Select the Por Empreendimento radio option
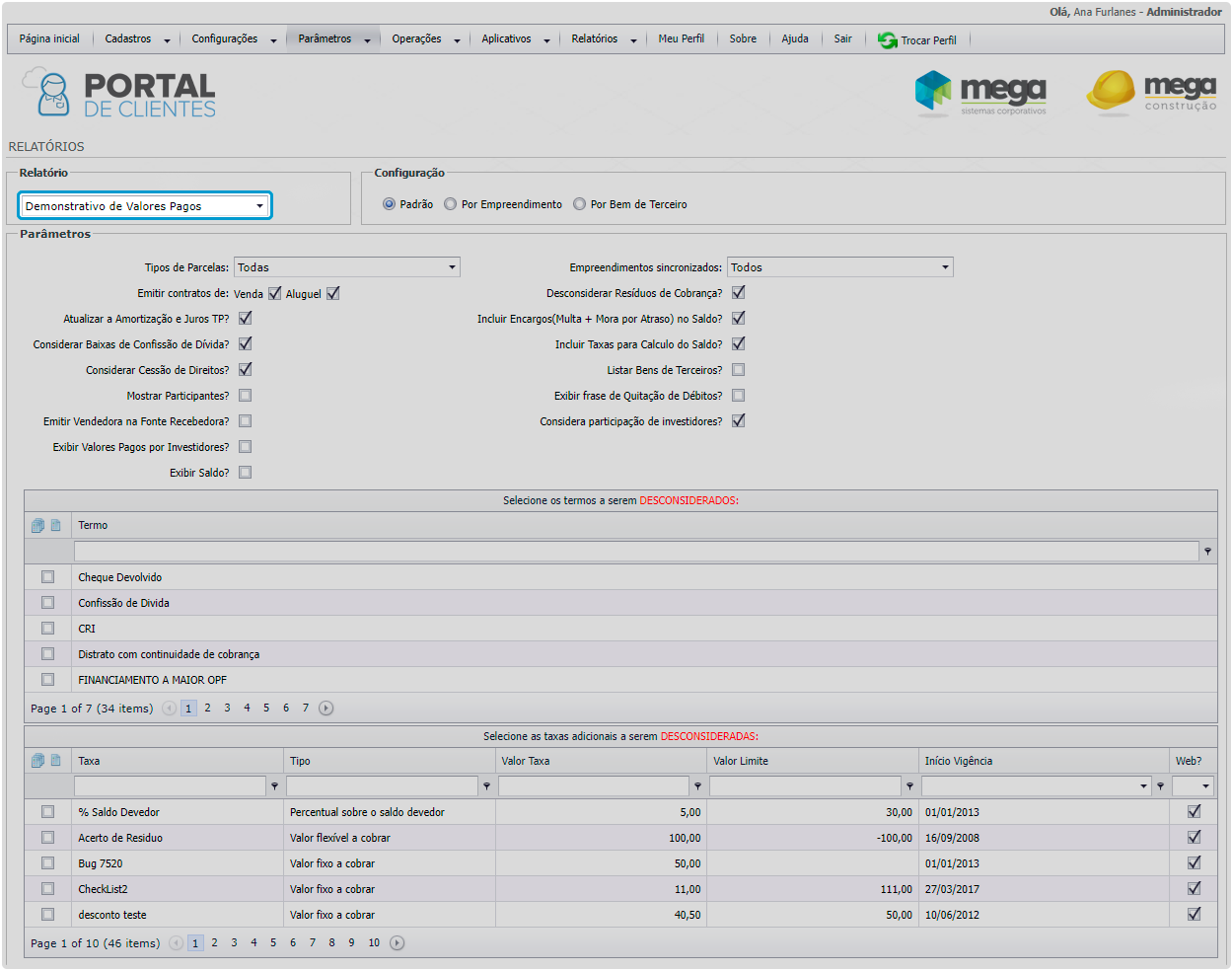Image resolution: width=1232 pixels, height=971 pixels. (451, 204)
